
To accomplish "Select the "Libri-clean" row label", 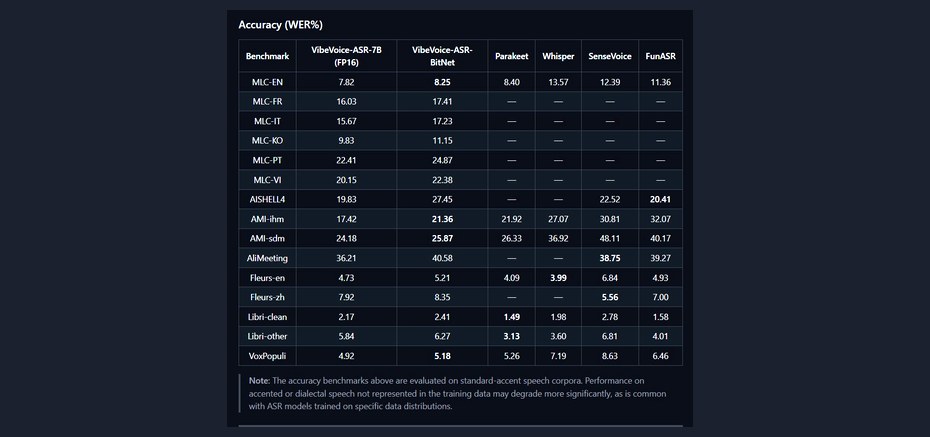I will pyautogui.click(x=267, y=317).
